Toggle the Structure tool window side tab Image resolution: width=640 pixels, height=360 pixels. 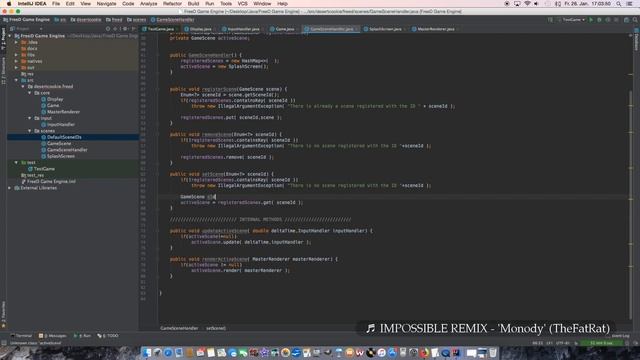(x=3, y=71)
